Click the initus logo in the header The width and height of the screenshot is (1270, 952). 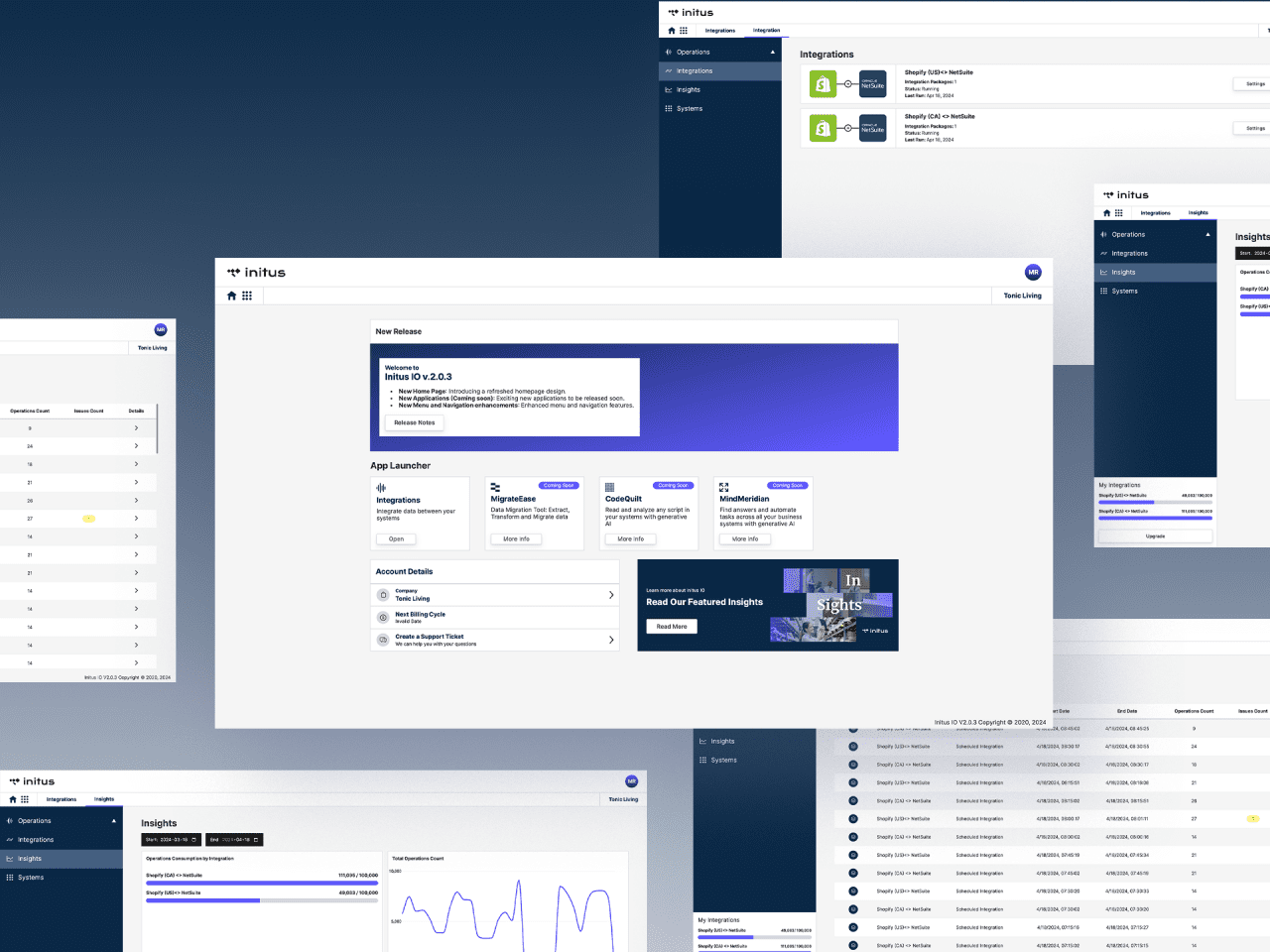click(x=256, y=273)
